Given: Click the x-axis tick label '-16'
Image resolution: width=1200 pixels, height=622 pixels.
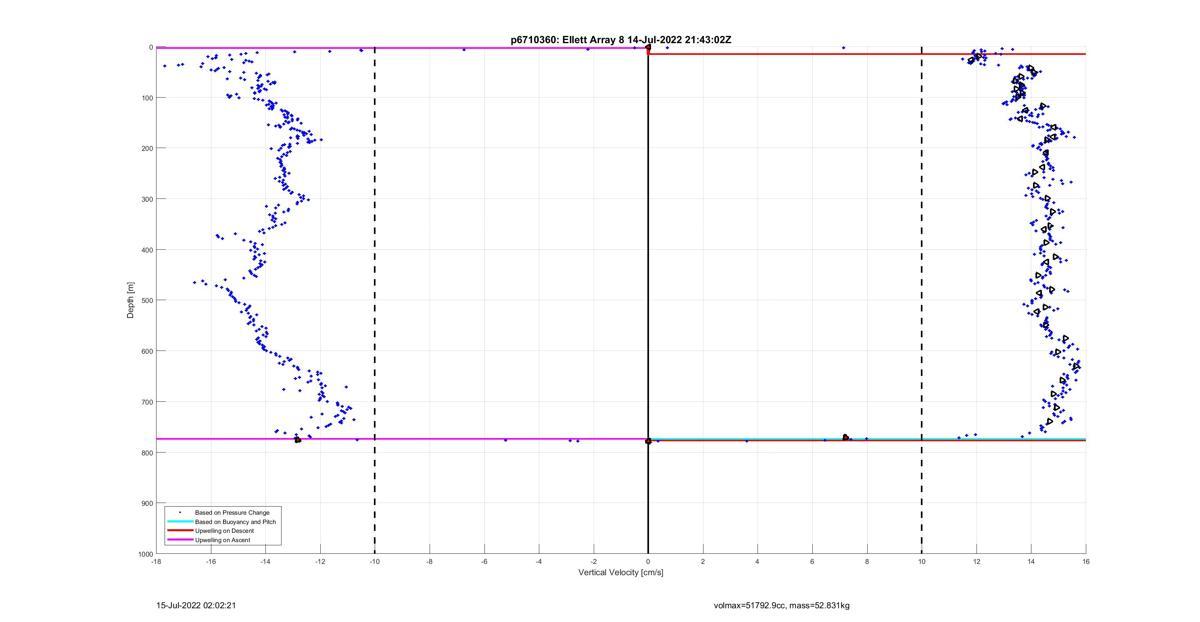Looking at the screenshot, I should [x=211, y=561].
